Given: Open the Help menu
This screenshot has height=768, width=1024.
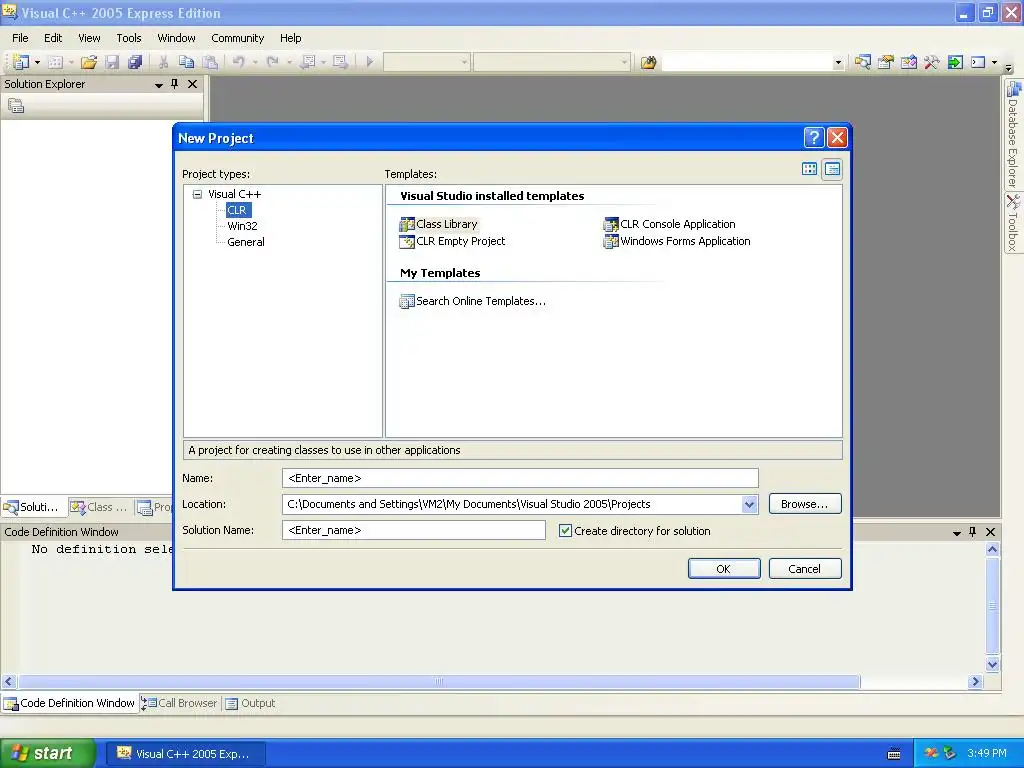Looking at the screenshot, I should (x=291, y=38).
